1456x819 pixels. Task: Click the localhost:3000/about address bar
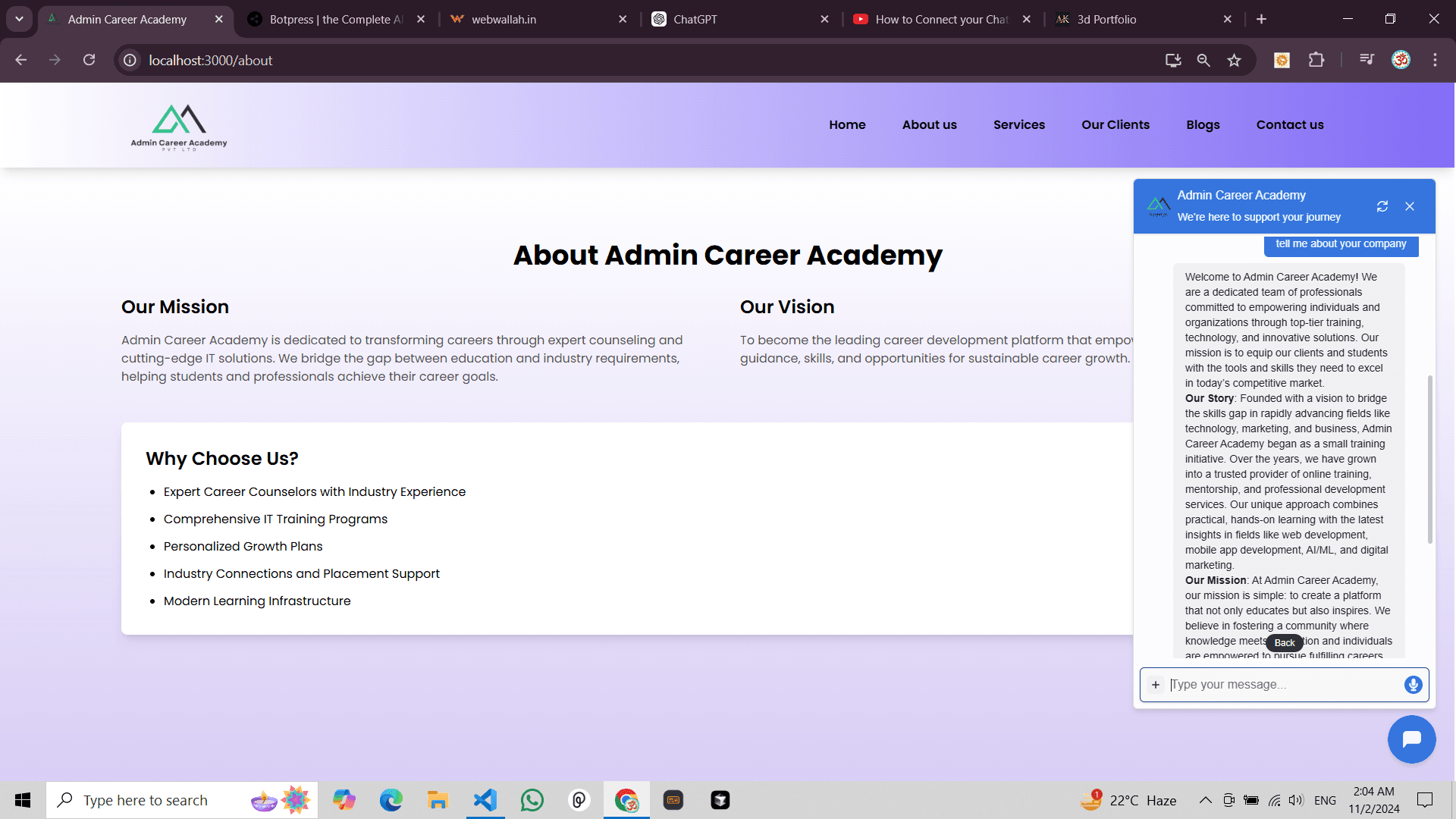[637, 60]
